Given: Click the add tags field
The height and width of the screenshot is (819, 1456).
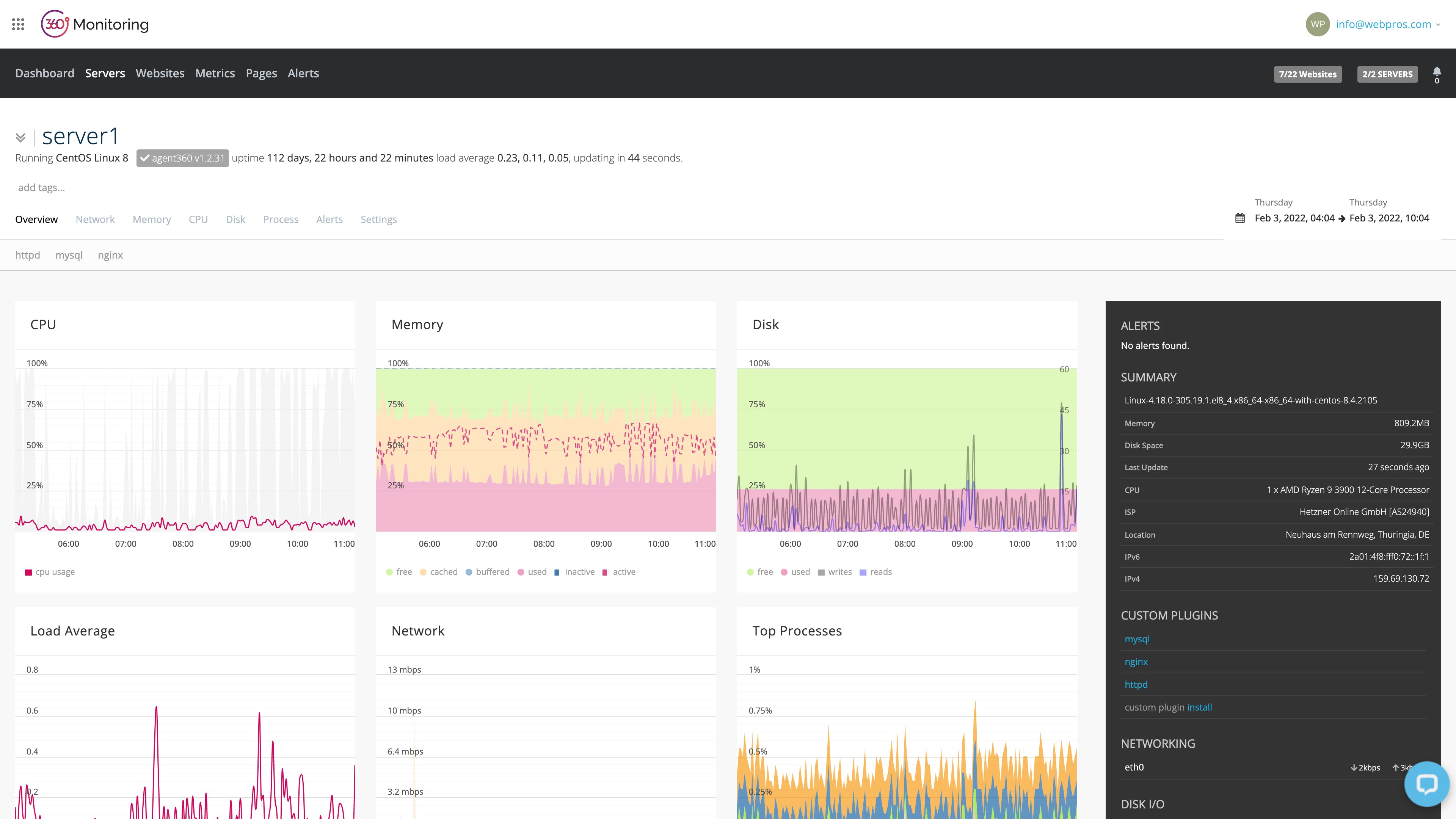Looking at the screenshot, I should coord(41,188).
